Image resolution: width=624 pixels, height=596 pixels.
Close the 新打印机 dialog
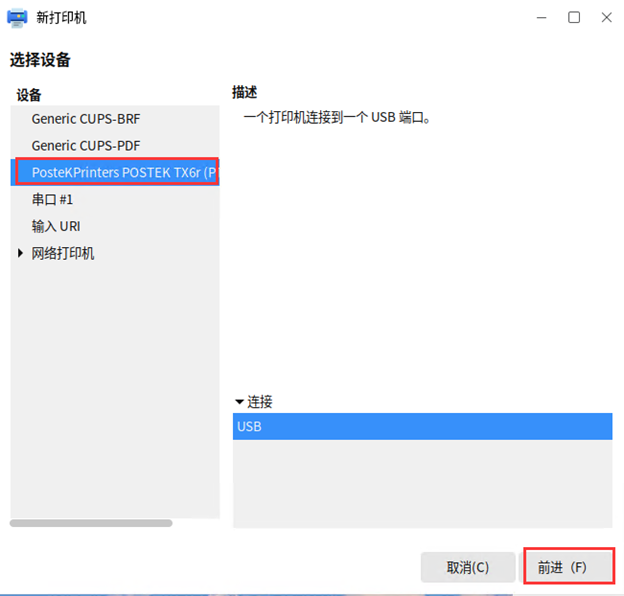[606, 17]
